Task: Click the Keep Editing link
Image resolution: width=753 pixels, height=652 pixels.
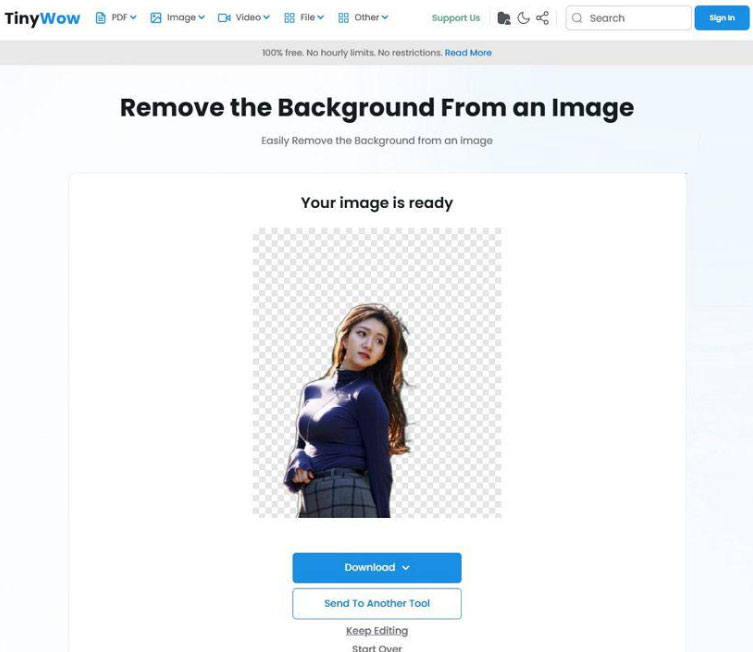Action: pyautogui.click(x=377, y=631)
